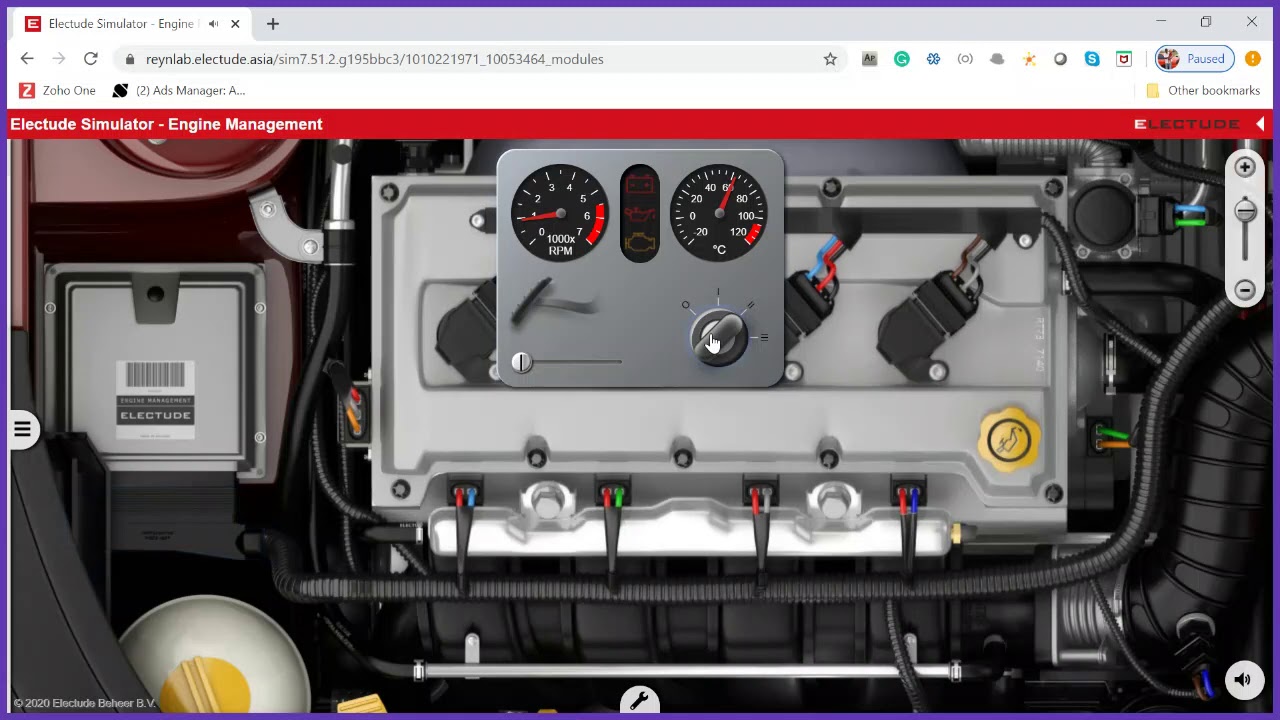
Task: Open the Skype extension
Action: coord(1092,59)
